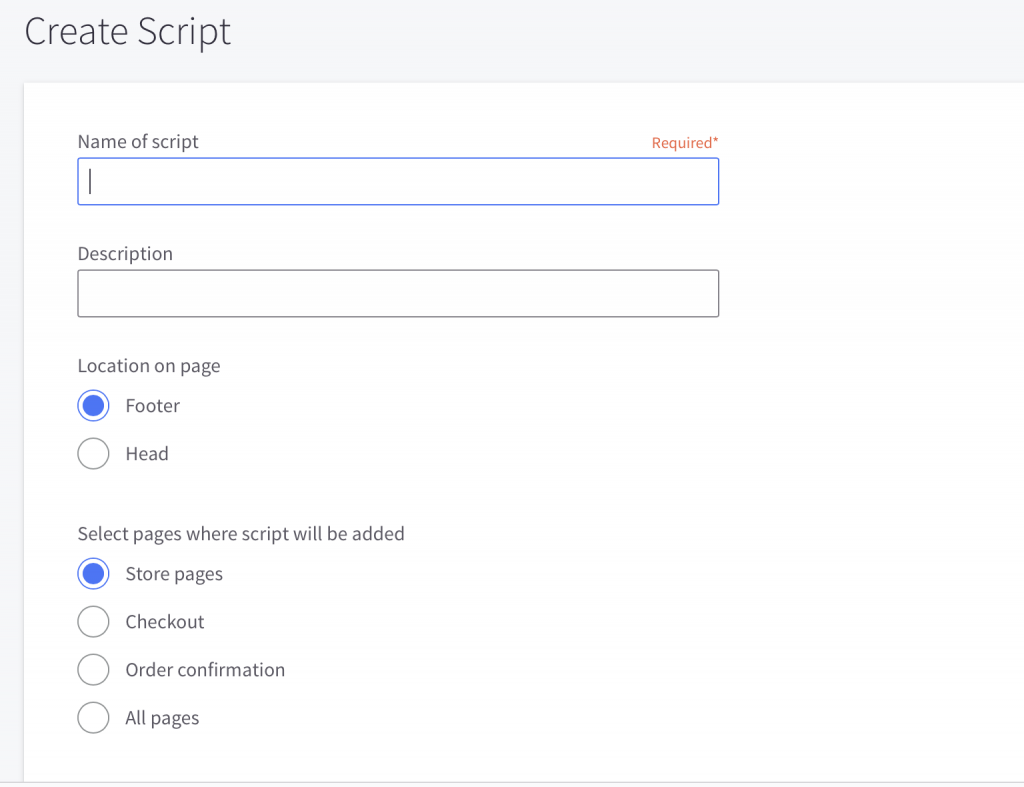Screen dimensions: 1024x787
Task: Click the pages selection section heading
Action: click(240, 533)
